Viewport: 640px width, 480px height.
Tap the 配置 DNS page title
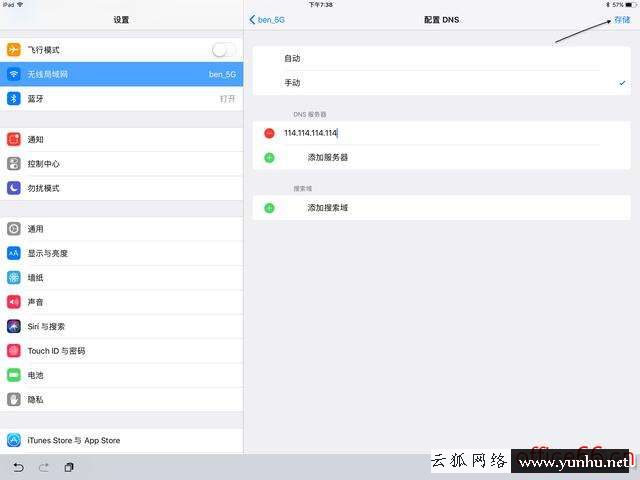coord(441,20)
